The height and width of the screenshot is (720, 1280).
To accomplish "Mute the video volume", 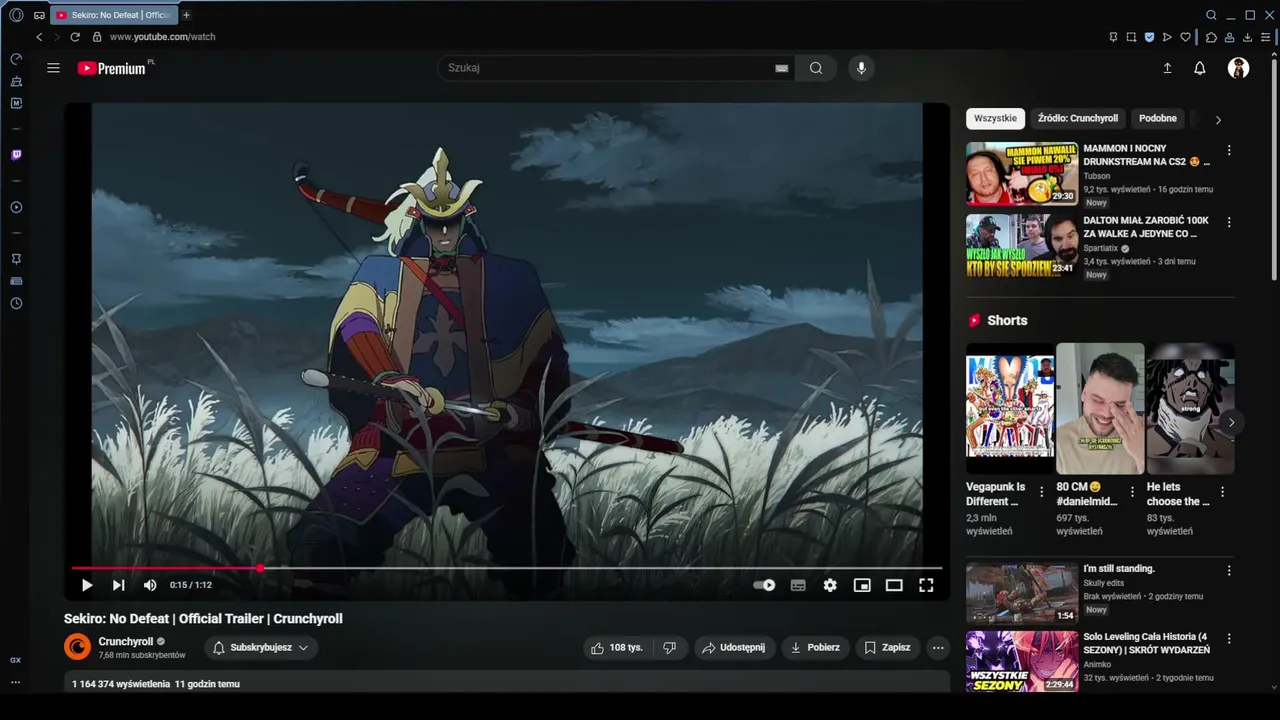I will click(x=150, y=585).
